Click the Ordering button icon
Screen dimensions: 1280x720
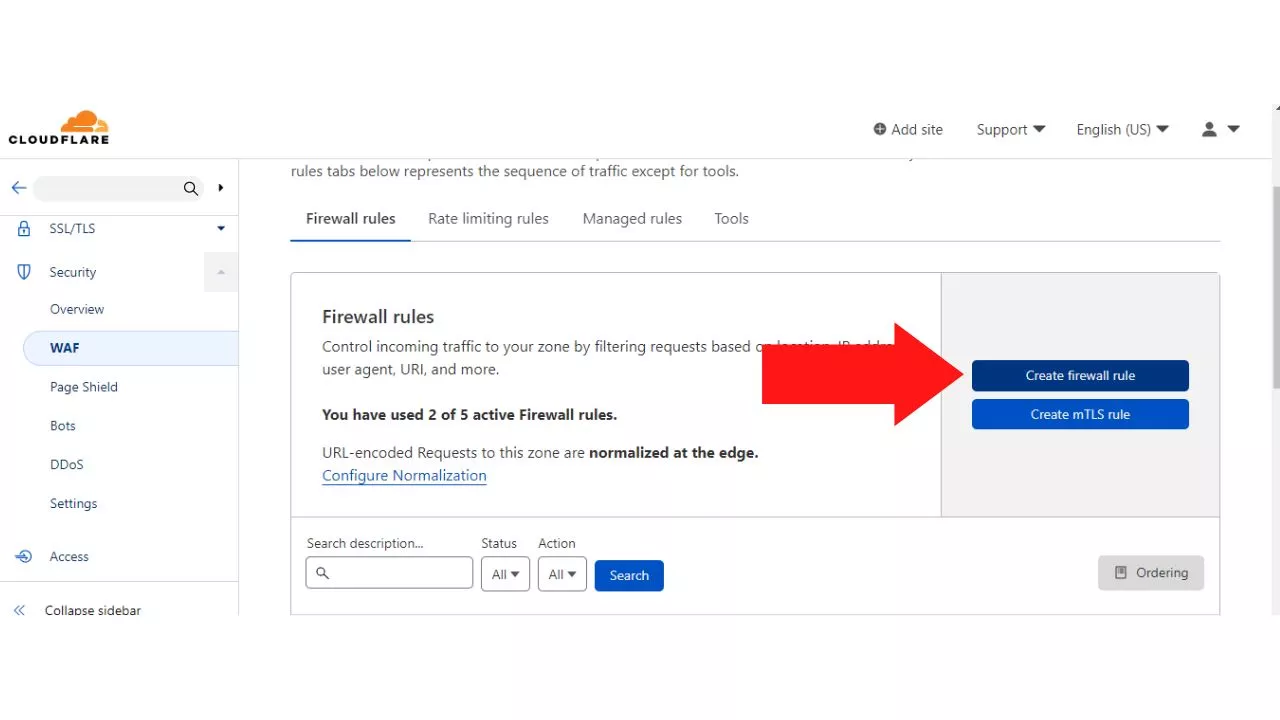[1121, 573]
